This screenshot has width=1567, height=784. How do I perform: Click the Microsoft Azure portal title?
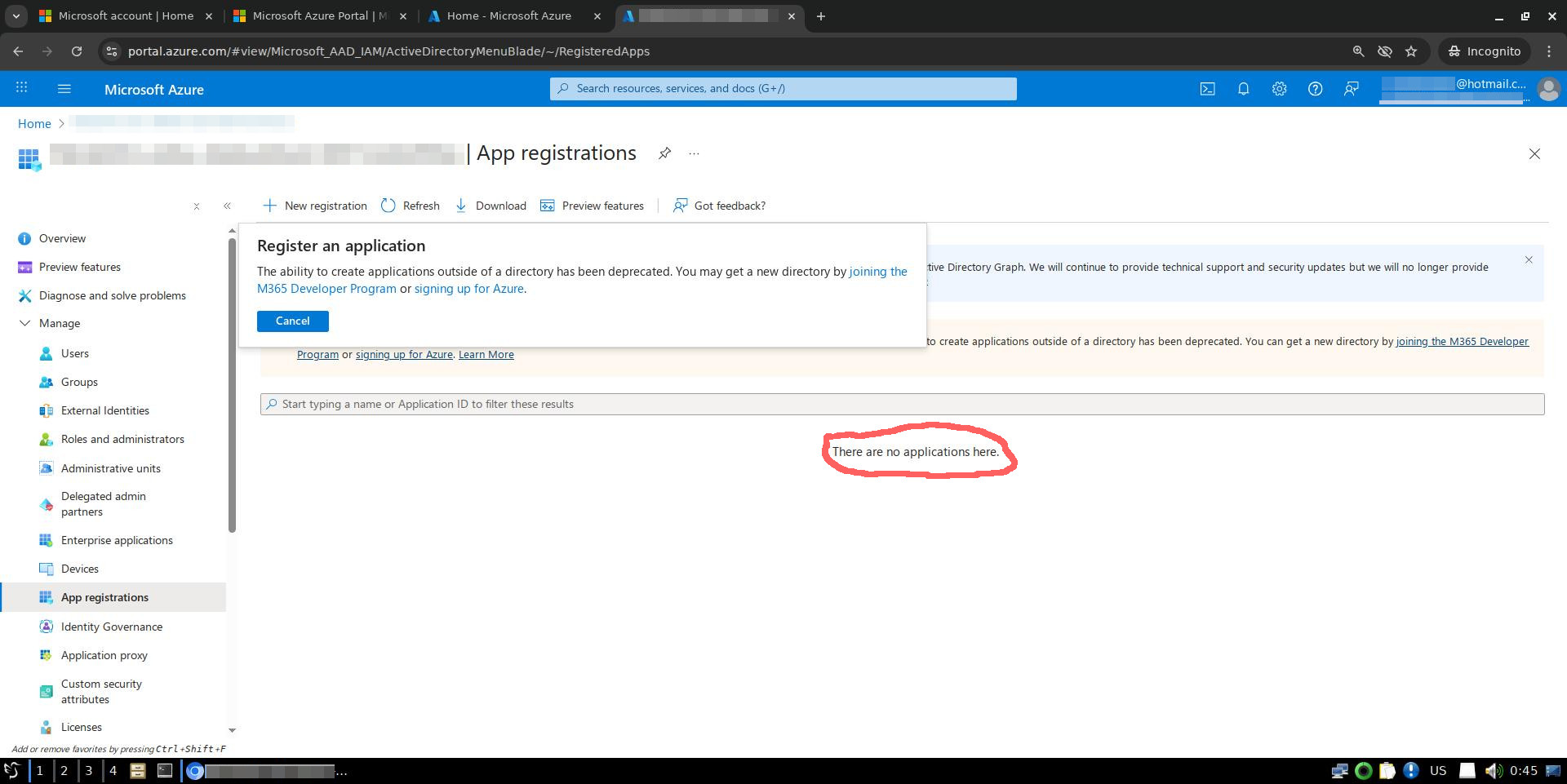click(154, 90)
